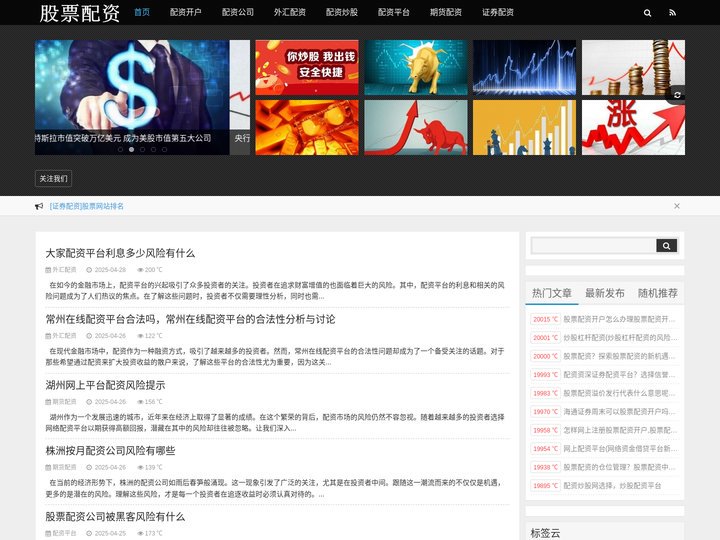720x540 pixels.
Task: Open 配资公司 menu item
Action: tap(238, 12)
